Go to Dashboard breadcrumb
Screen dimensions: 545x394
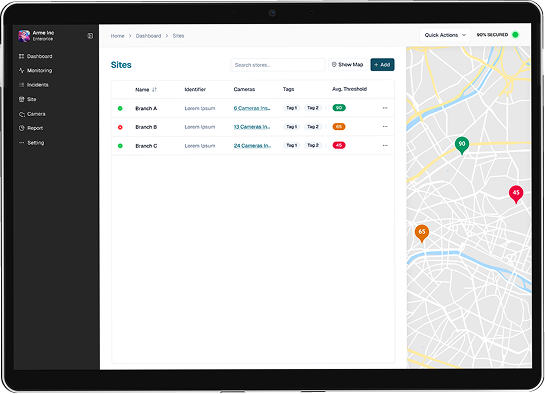[x=148, y=36]
